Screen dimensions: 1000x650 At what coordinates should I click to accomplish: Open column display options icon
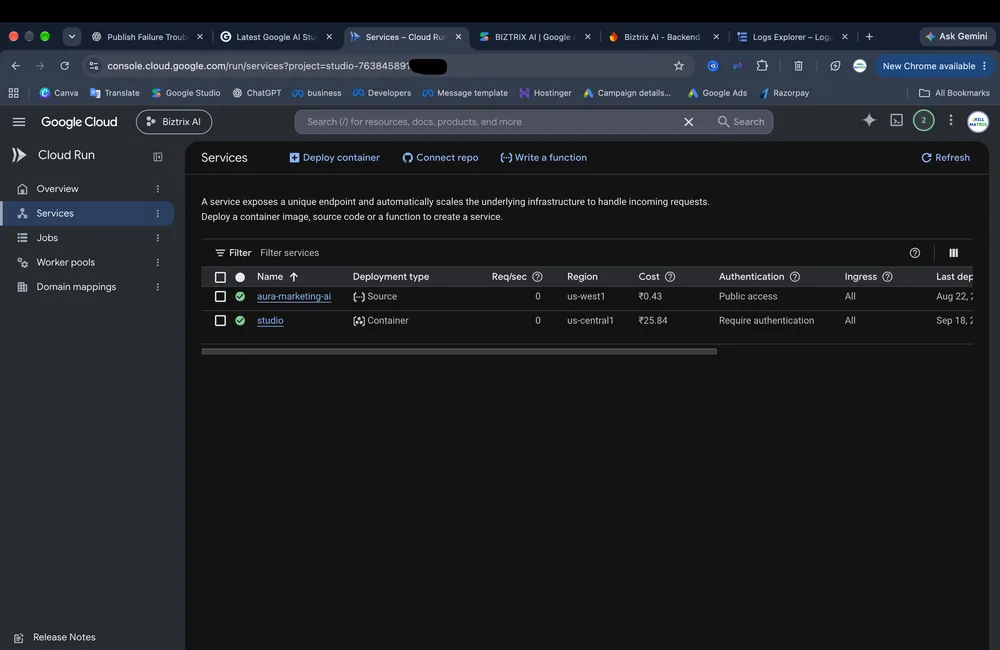(953, 253)
